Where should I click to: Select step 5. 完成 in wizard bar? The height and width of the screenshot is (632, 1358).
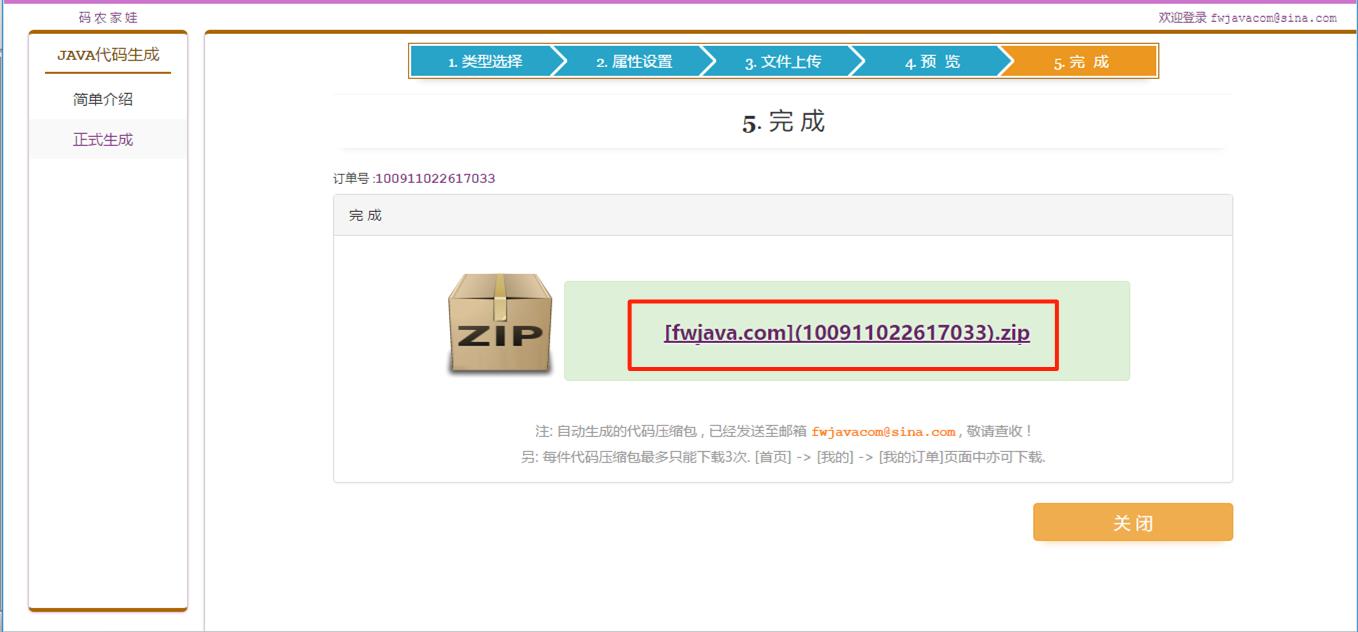coord(1081,62)
